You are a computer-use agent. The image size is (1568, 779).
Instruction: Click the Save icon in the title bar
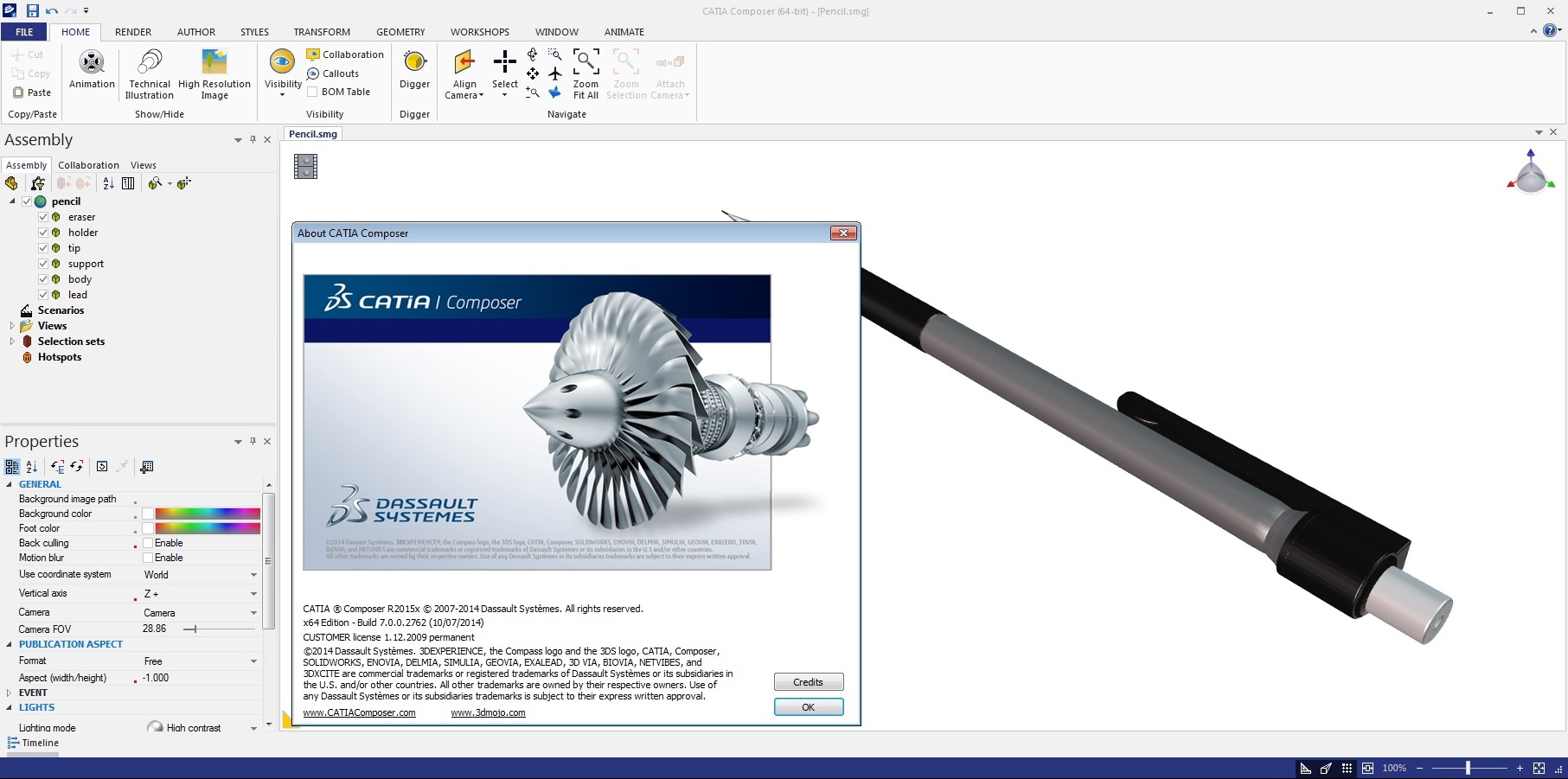click(x=32, y=10)
